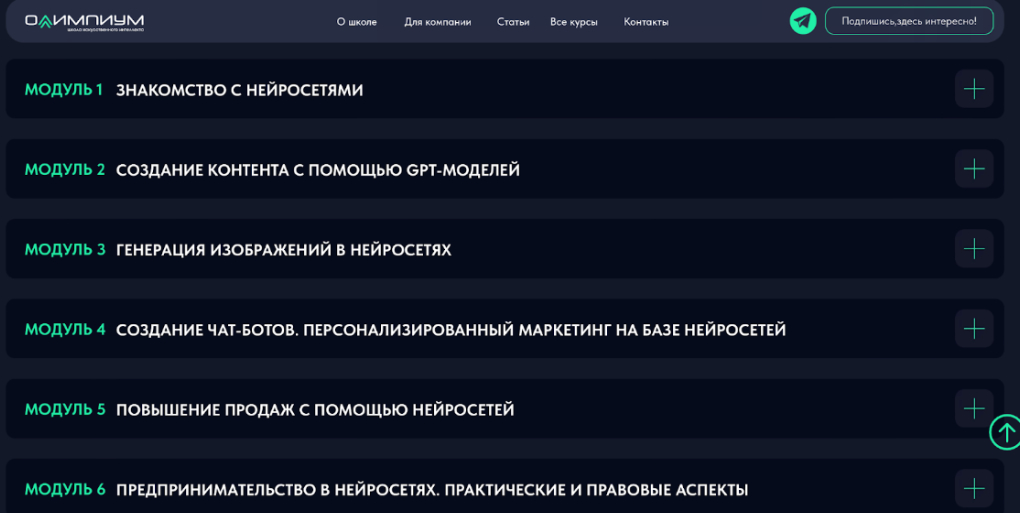
Task: Click 'Предпринимательство в нейросетях' module title
Action: click(432, 490)
